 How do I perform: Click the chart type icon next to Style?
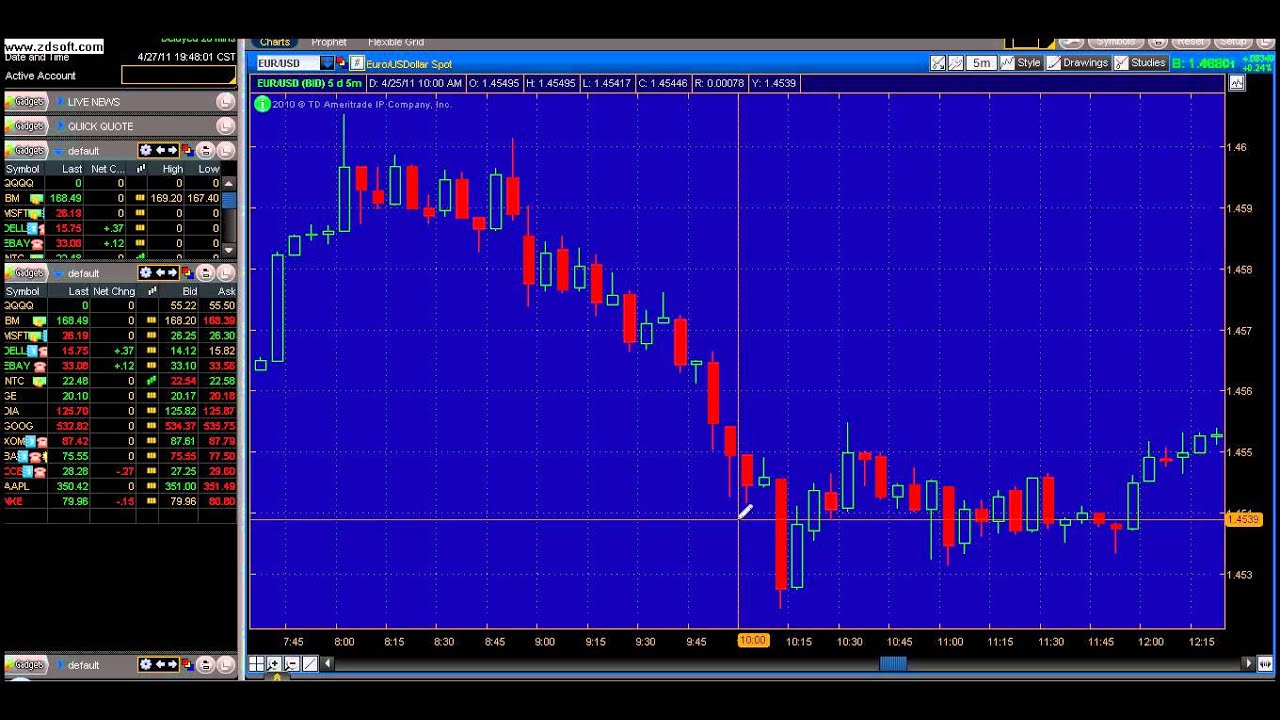pyautogui.click(x=1007, y=63)
